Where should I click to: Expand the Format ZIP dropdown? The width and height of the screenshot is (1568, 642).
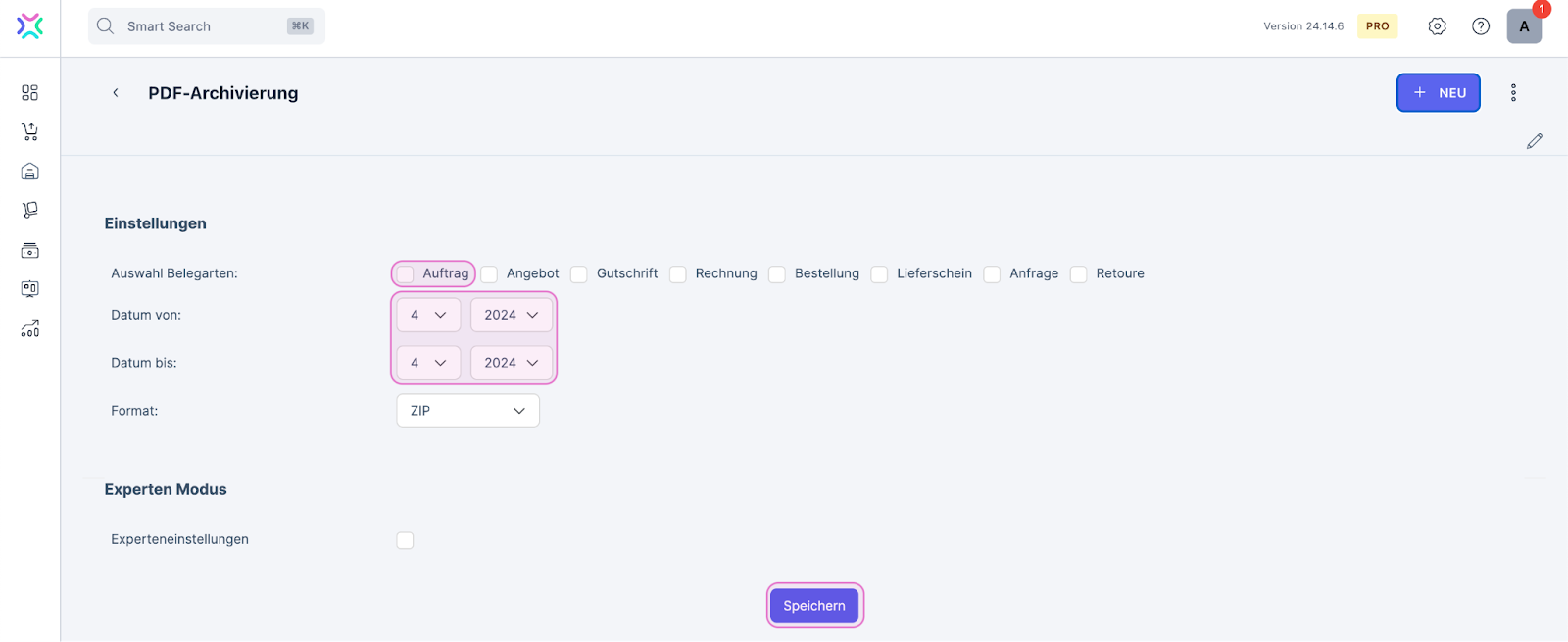pyautogui.click(x=467, y=411)
